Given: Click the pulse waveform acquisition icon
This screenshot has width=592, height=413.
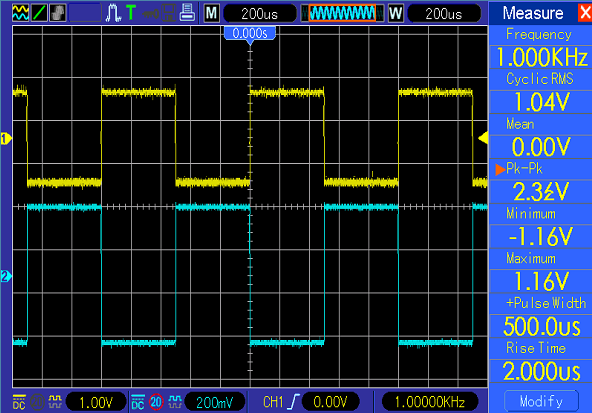Looking at the screenshot, I should [113, 13].
